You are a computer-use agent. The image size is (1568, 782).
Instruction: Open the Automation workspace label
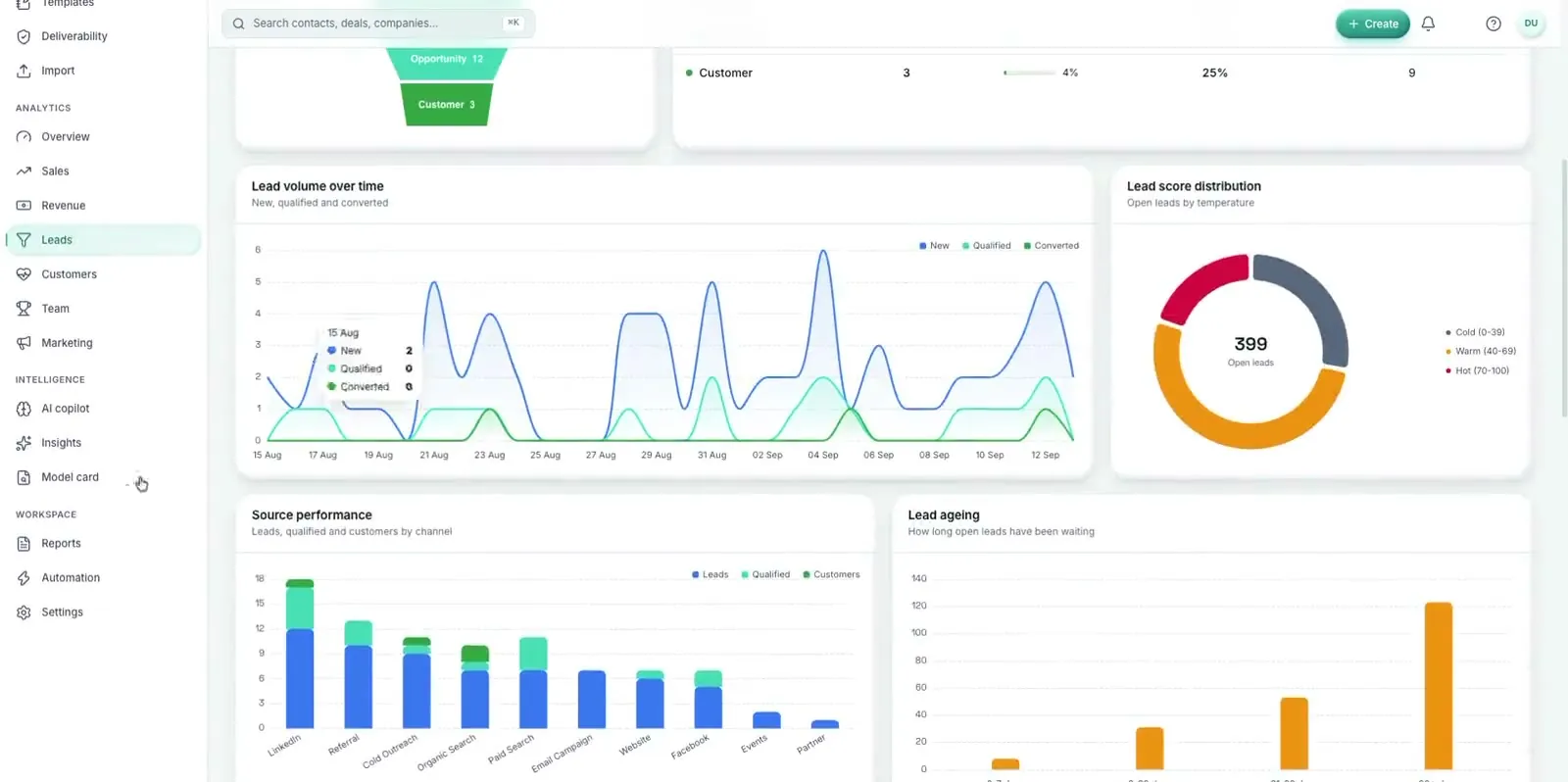point(71,578)
